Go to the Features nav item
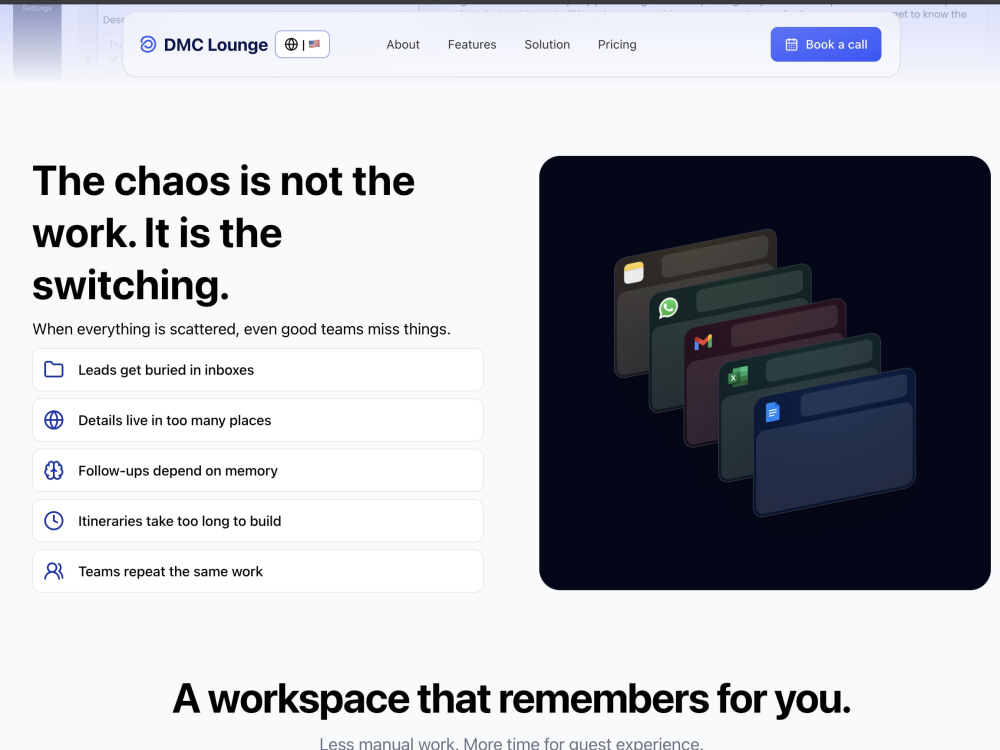 [x=472, y=45]
